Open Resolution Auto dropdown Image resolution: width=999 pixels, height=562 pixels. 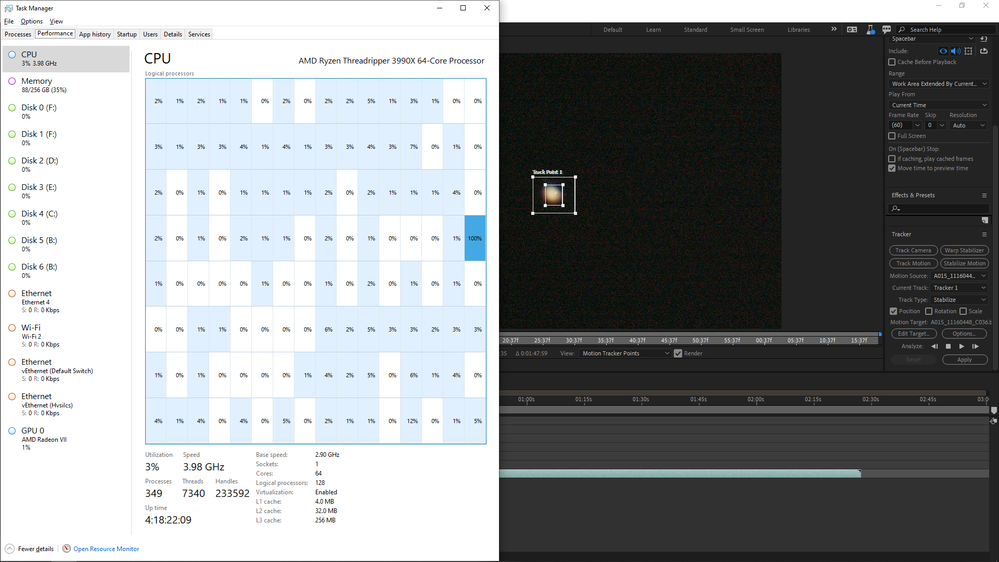tap(968, 126)
